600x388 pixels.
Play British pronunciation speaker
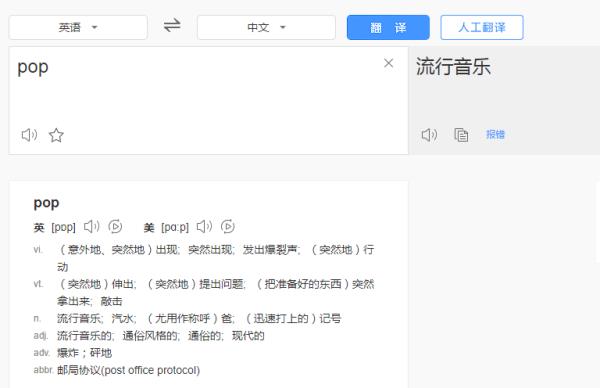[91, 227]
